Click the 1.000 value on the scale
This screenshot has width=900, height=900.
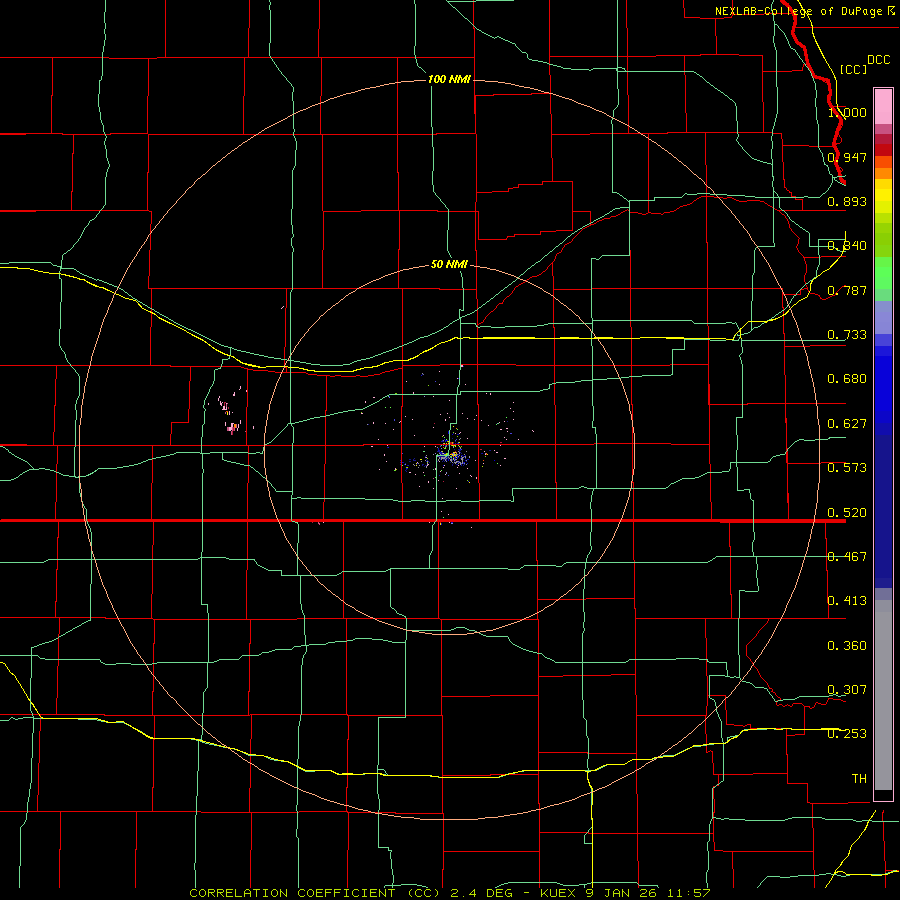[x=847, y=112]
